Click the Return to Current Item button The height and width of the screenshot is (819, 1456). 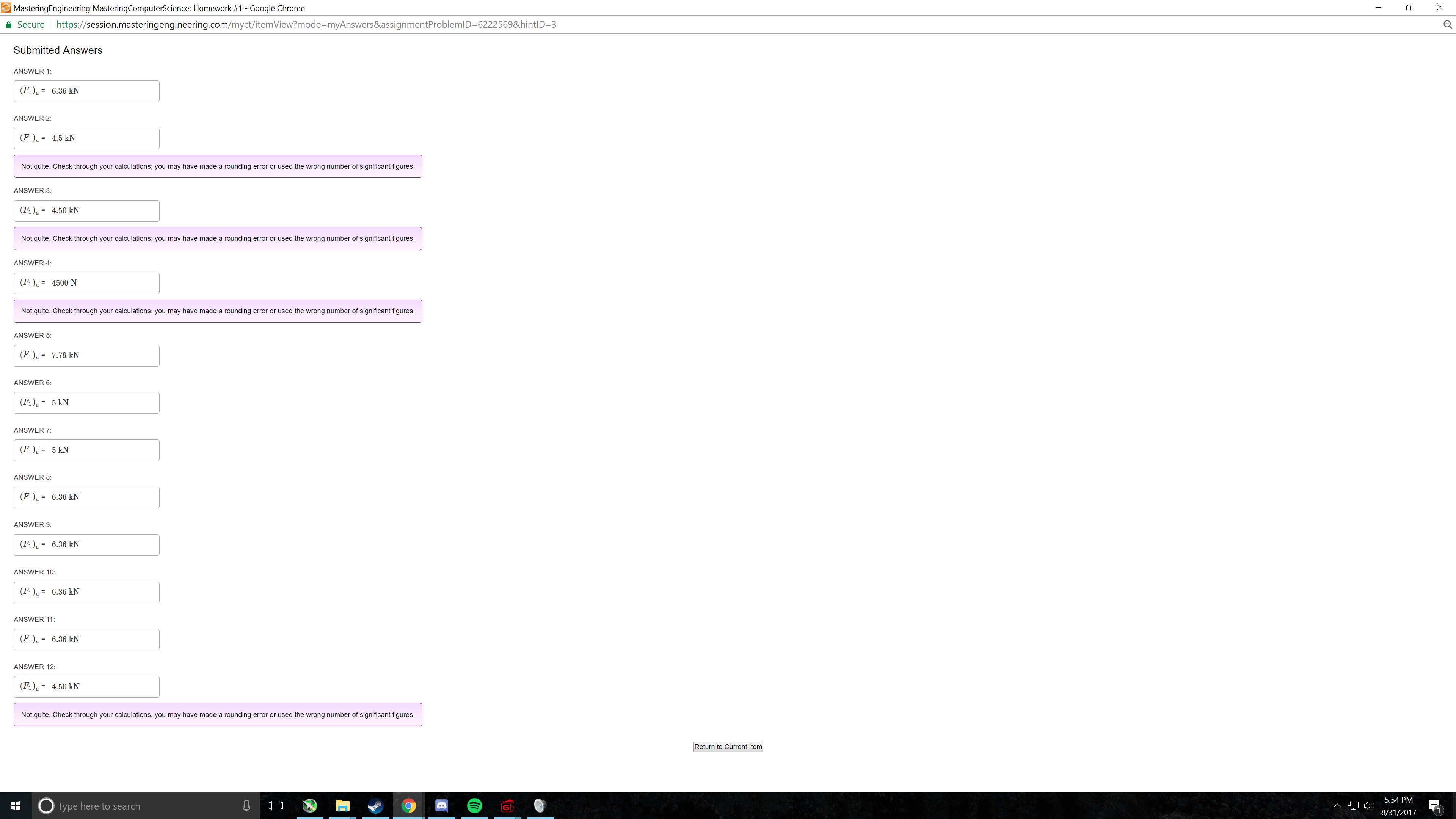728,747
